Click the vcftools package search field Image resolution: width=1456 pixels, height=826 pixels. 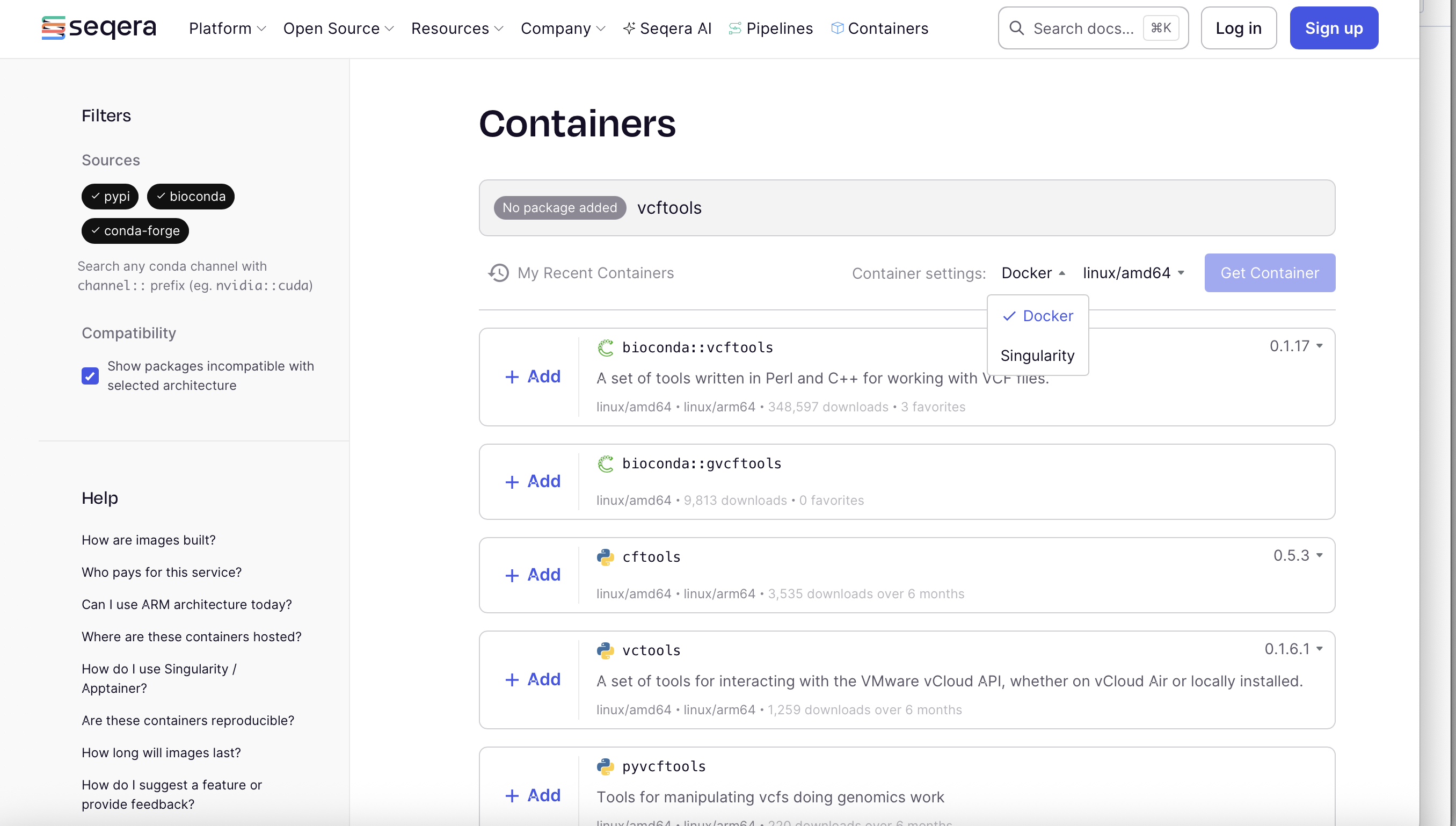click(x=964, y=208)
